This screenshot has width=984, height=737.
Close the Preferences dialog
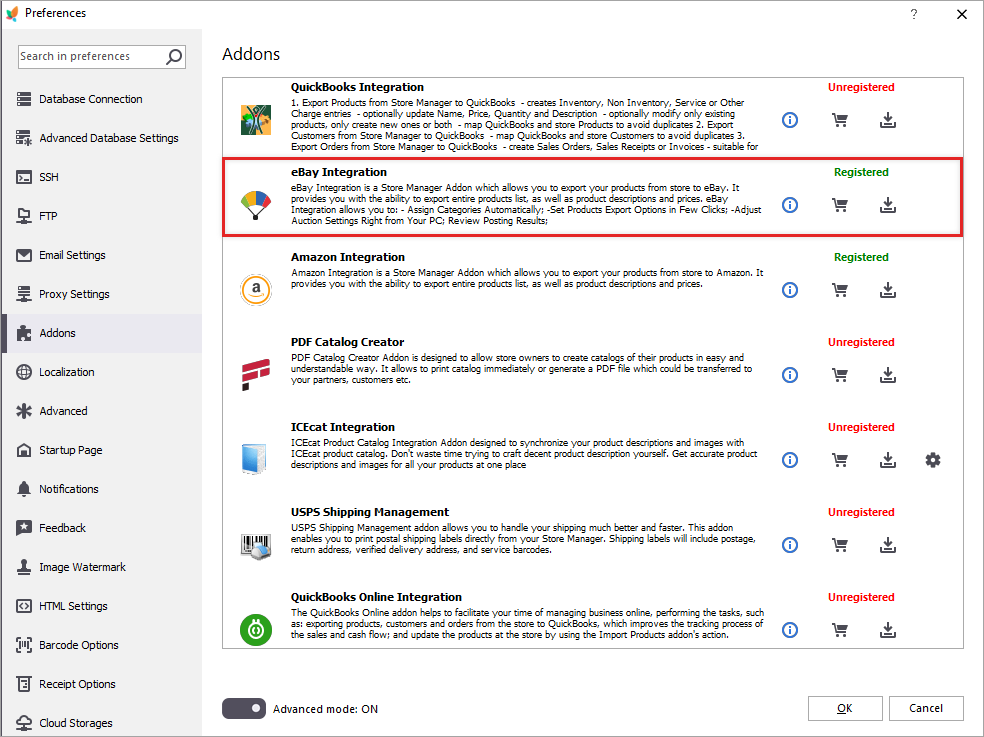pyautogui.click(x=961, y=14)
